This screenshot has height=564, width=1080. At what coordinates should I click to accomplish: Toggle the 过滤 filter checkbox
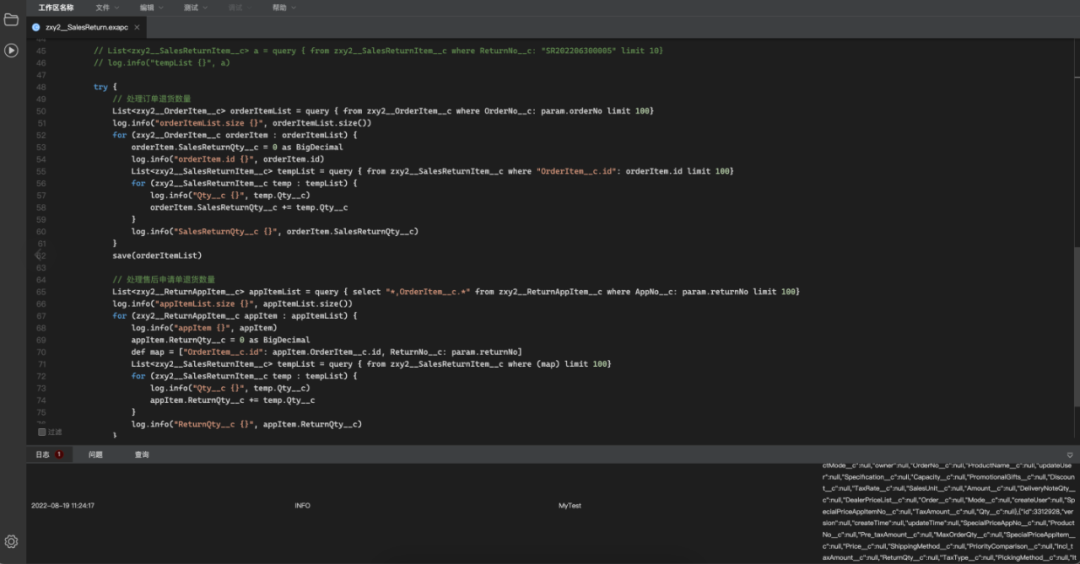tap(42, 432)
